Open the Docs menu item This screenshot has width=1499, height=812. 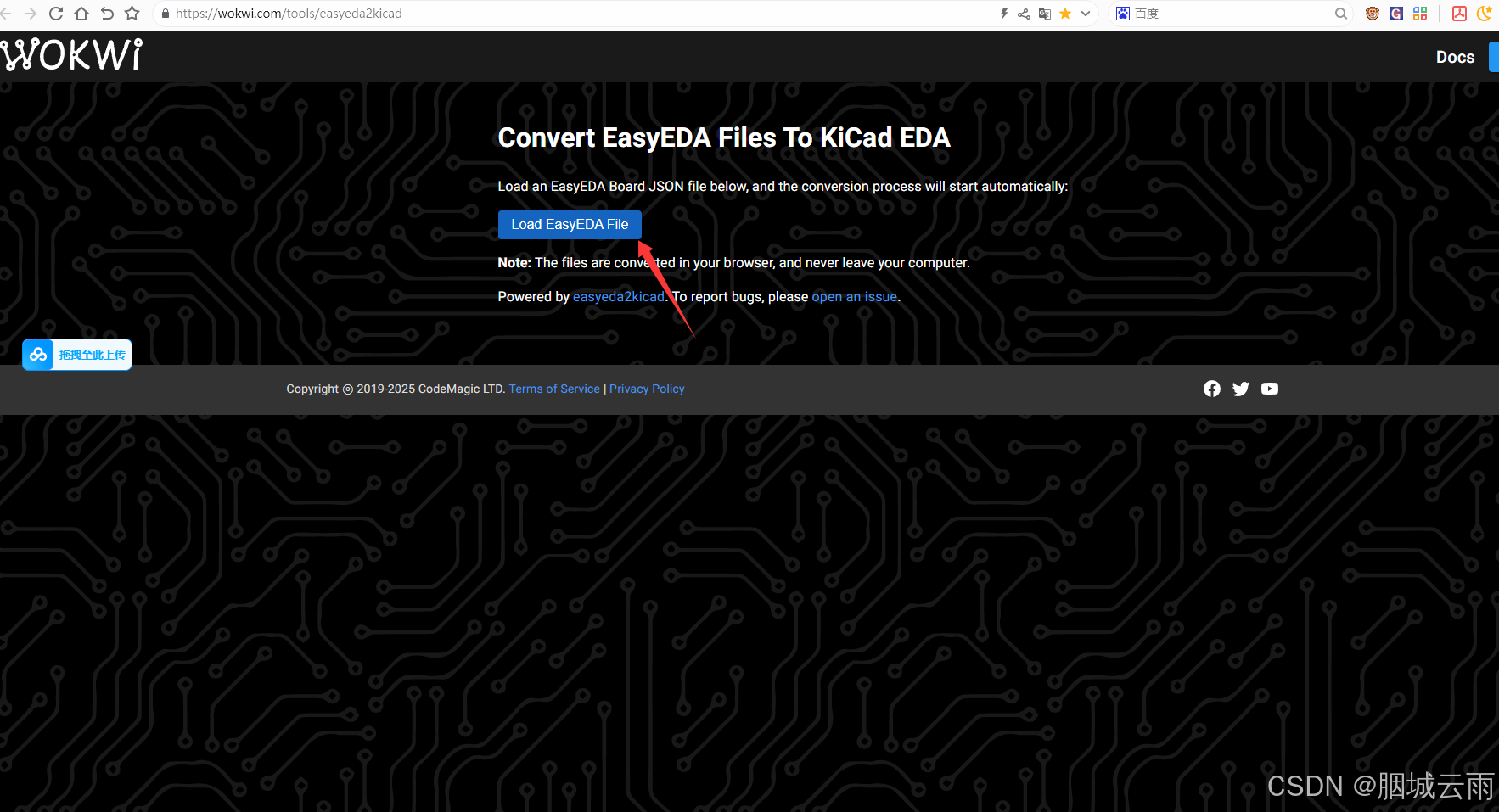1455,57
